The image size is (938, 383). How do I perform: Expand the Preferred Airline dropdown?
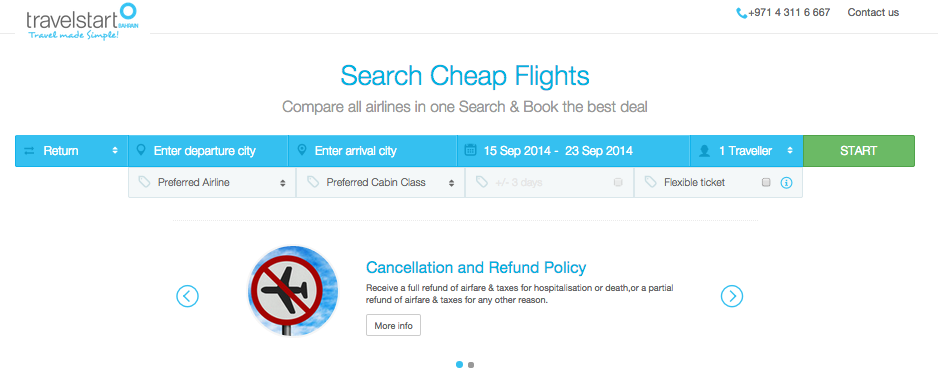pos(212,183)
